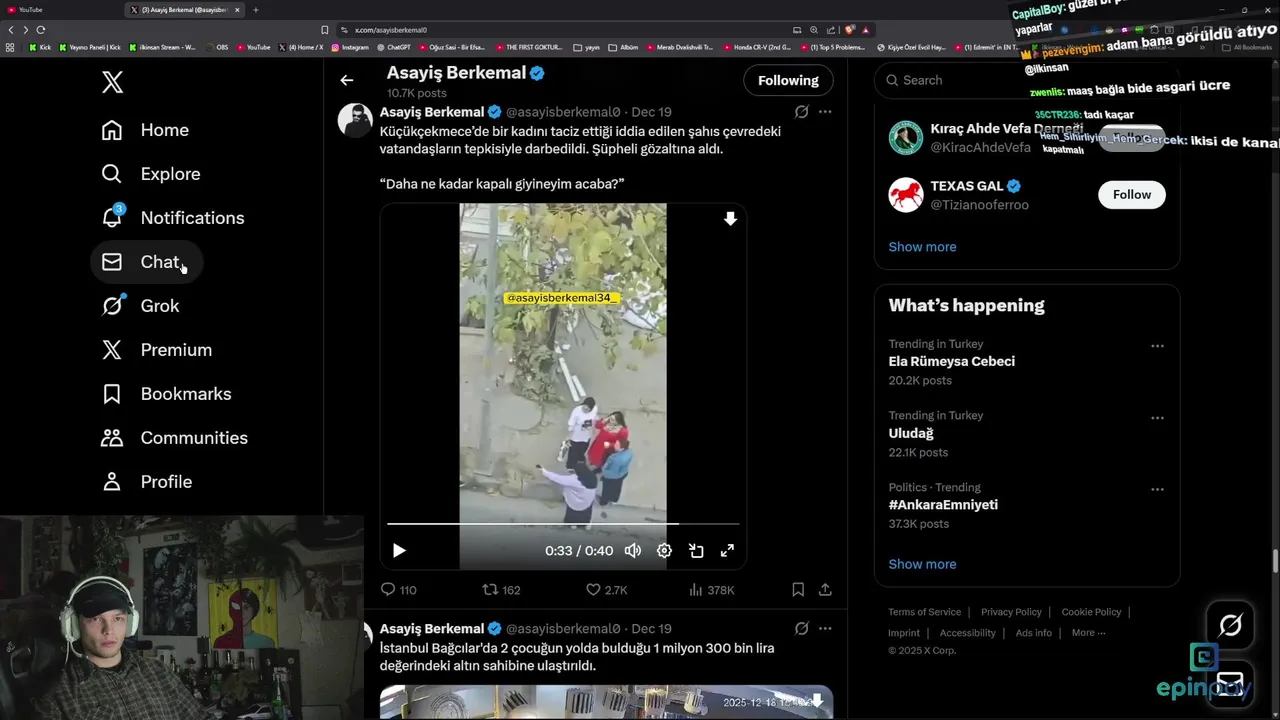Open Communities from the sidebar
The width and height of the screenshot is (1280, 720).
(x=175, y=438)
